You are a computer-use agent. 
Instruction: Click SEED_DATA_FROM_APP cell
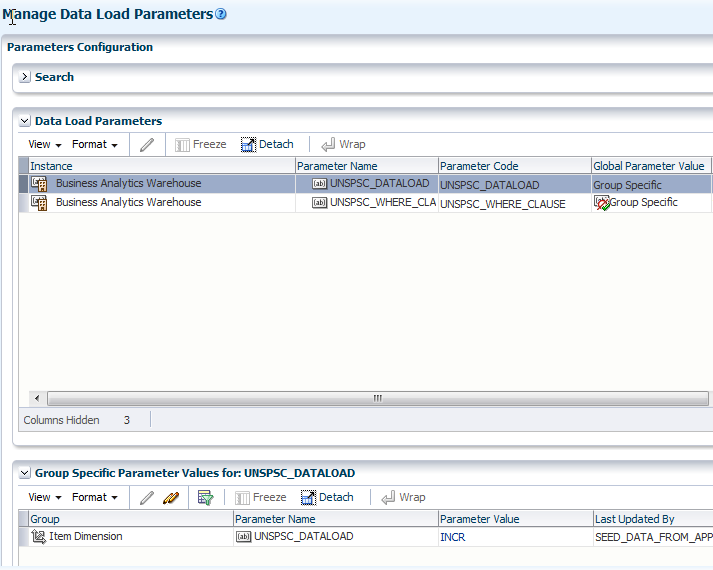pyautogui.click(x=653, y=537)
